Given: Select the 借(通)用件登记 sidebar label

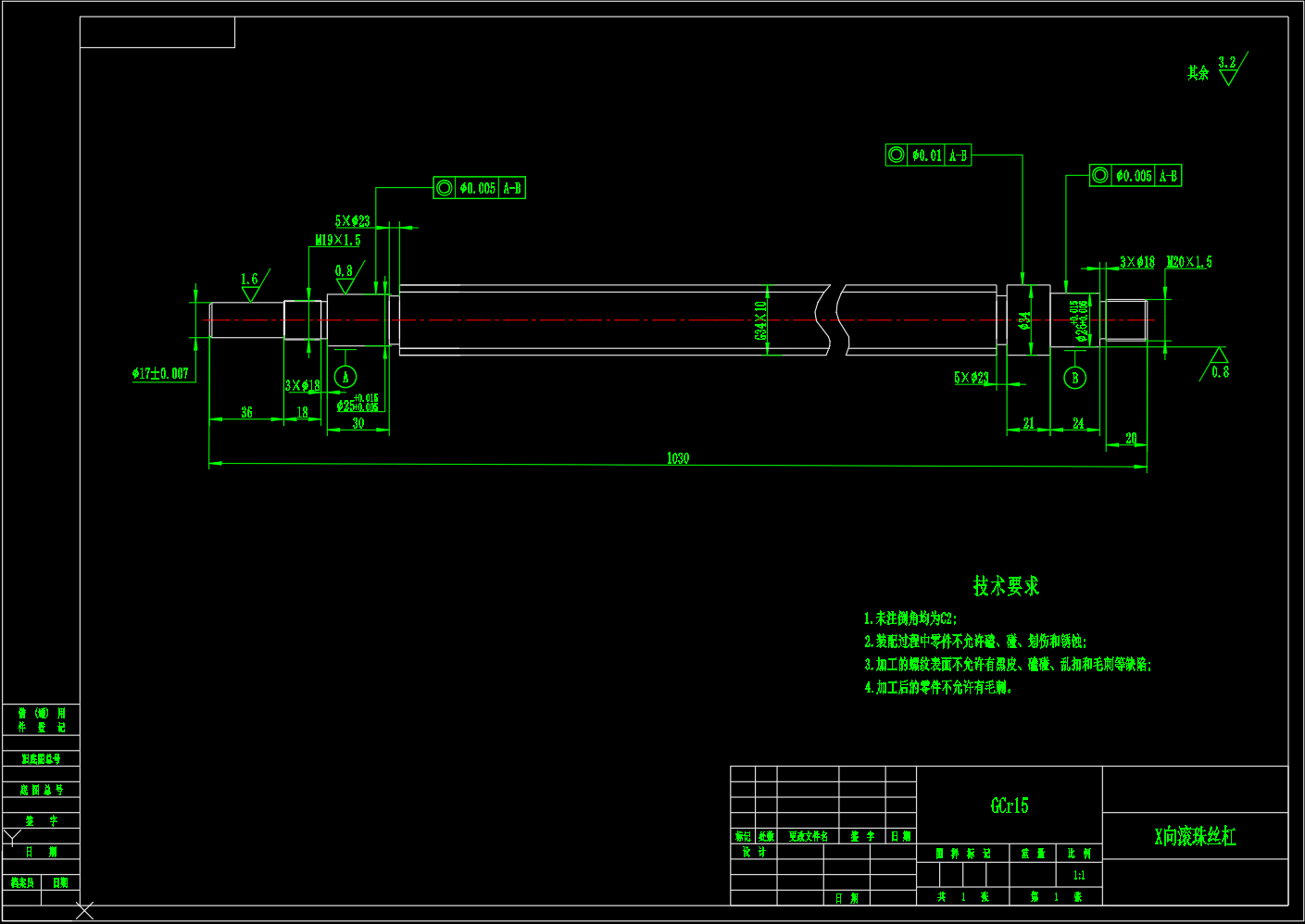Looking at the screenshot, I should click(x=42, y=720).
